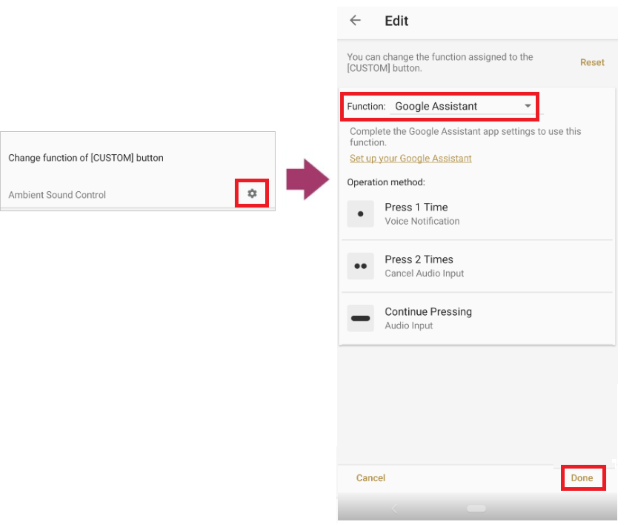Screen dimensions: 624x525
Task: Open CUSTOM button settings gear icon
Action: 252,193
